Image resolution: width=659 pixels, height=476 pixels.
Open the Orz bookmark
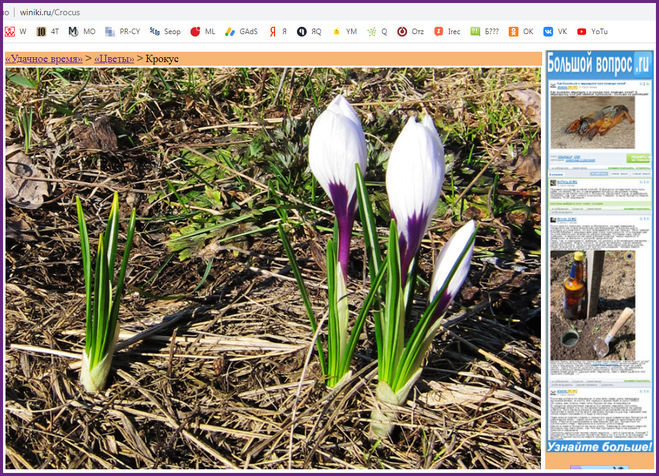click(410, 32)
